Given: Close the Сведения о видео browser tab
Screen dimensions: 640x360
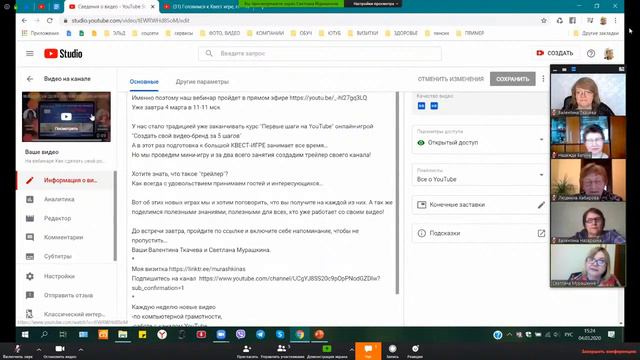Looking at the screenshot, I should [x=153, y=7].
